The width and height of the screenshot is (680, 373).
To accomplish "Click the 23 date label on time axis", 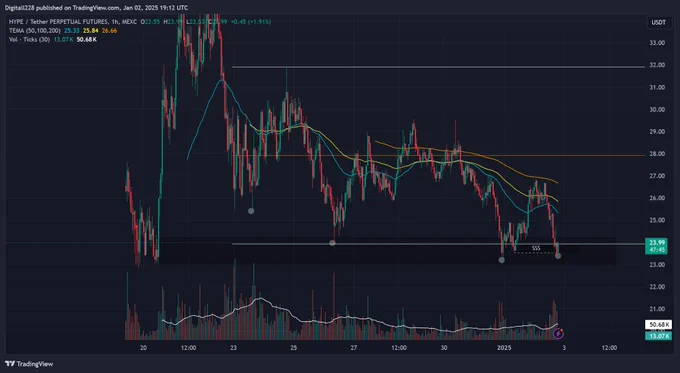I will click(234, 348).
